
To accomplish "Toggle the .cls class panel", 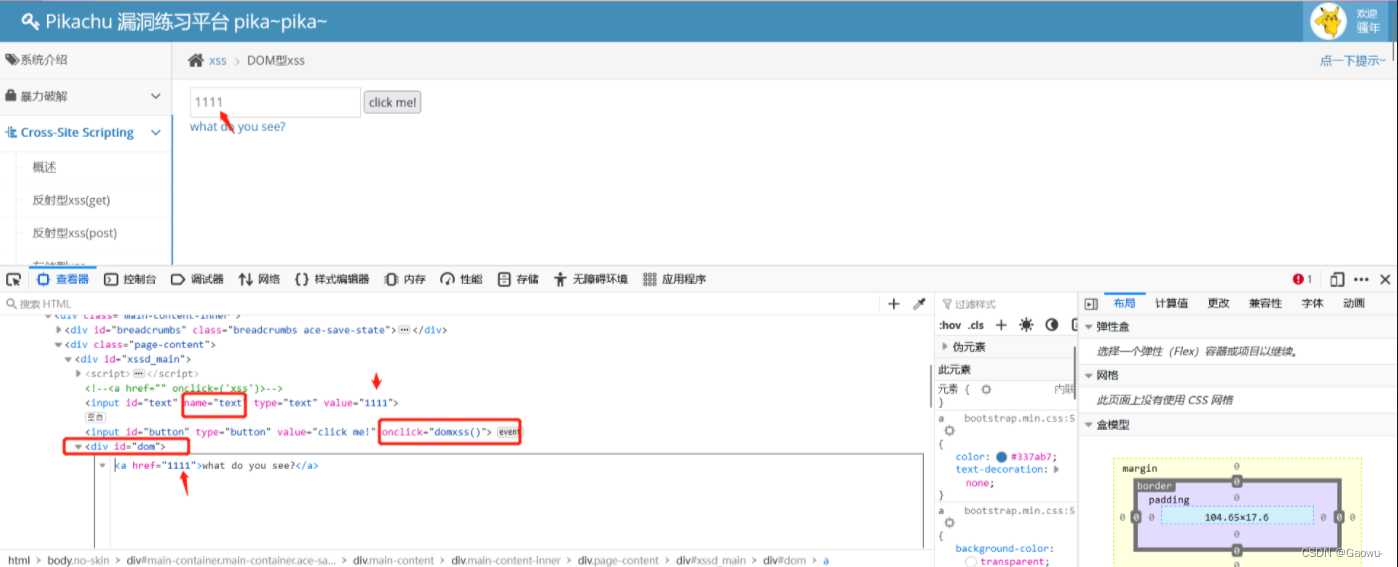I will point(976,325).
